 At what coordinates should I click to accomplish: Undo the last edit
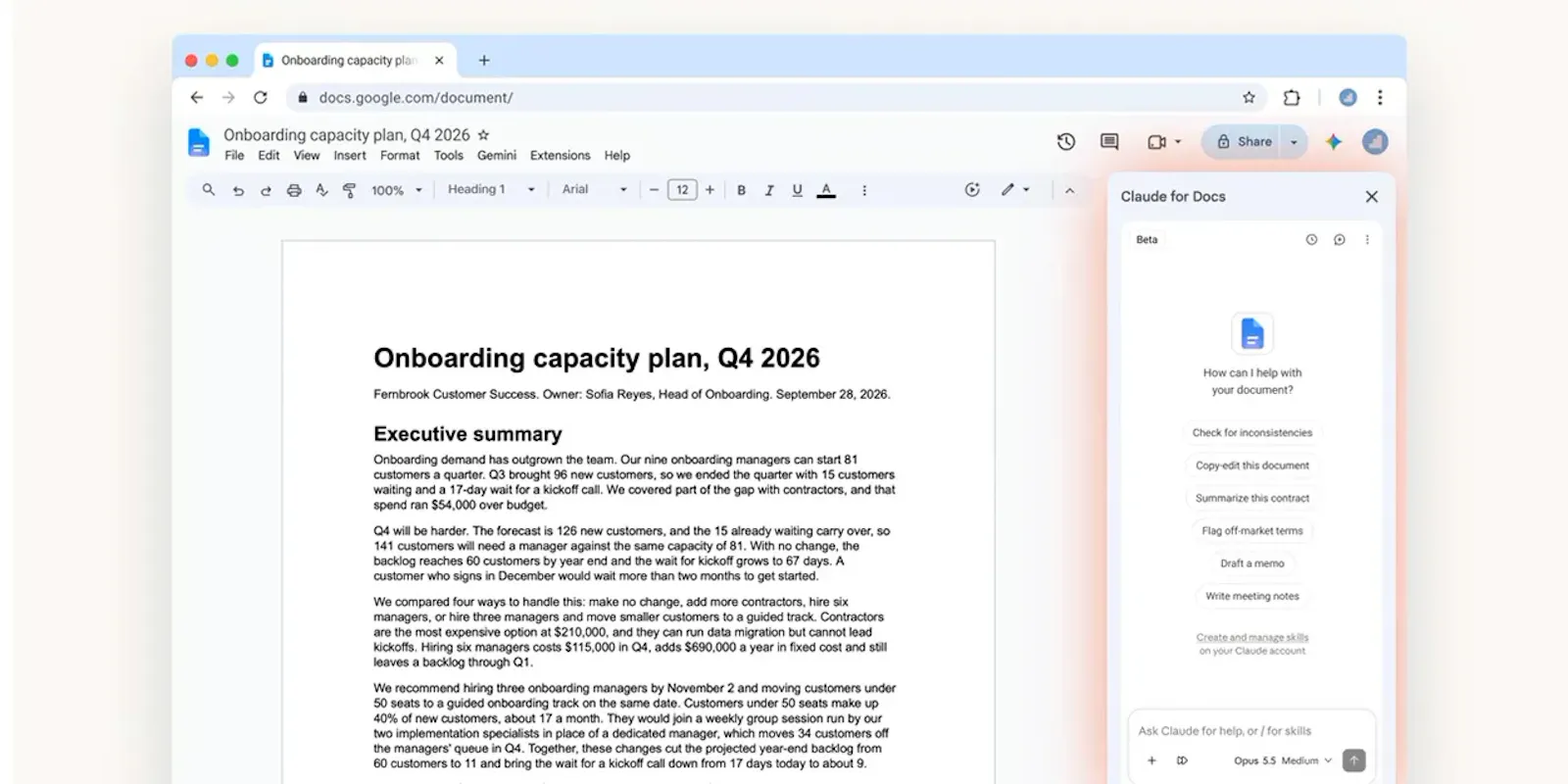[238, 190]
